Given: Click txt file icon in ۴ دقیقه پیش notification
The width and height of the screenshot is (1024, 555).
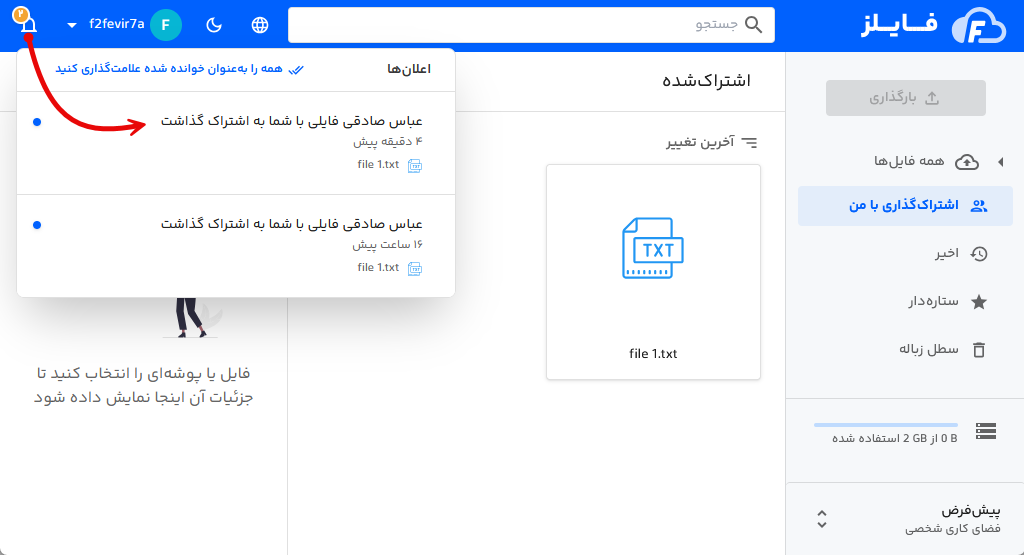Looking at the screenshot, I should click(x=415, y=166).
